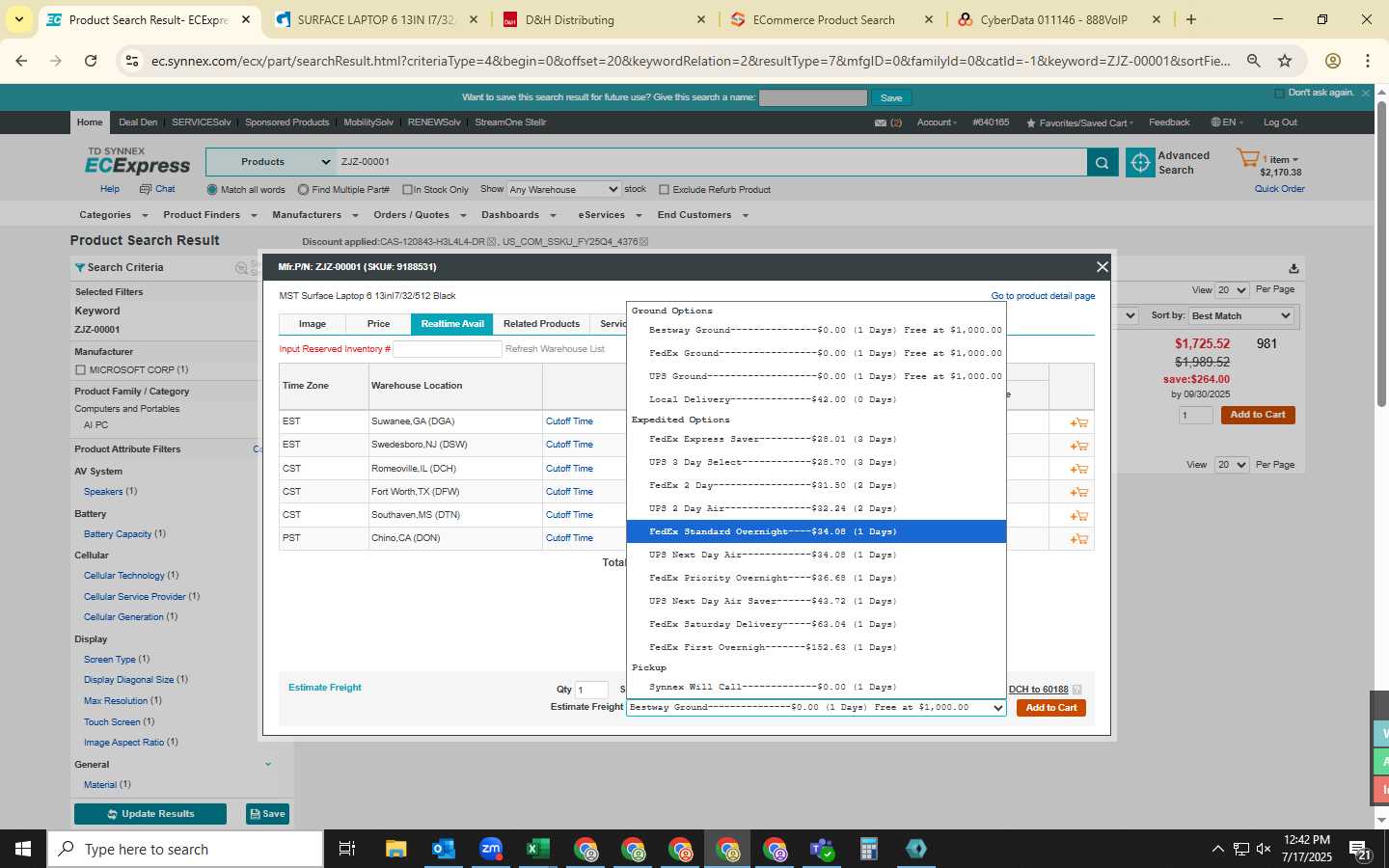Toggle Exclude Refurb Product checkbox
This screenshot has width=1389, height=868.
[664, 190]
